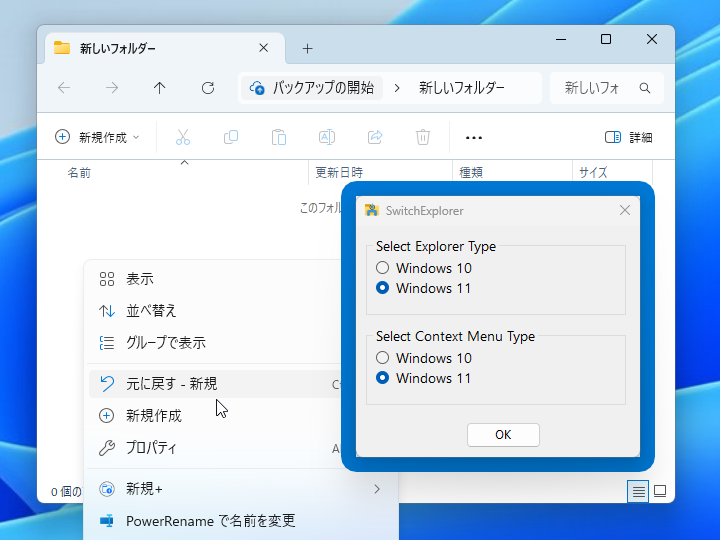Select Windows 11 context menu type
The width and height of the screenshot is (720, 540).
coord(424,378)
